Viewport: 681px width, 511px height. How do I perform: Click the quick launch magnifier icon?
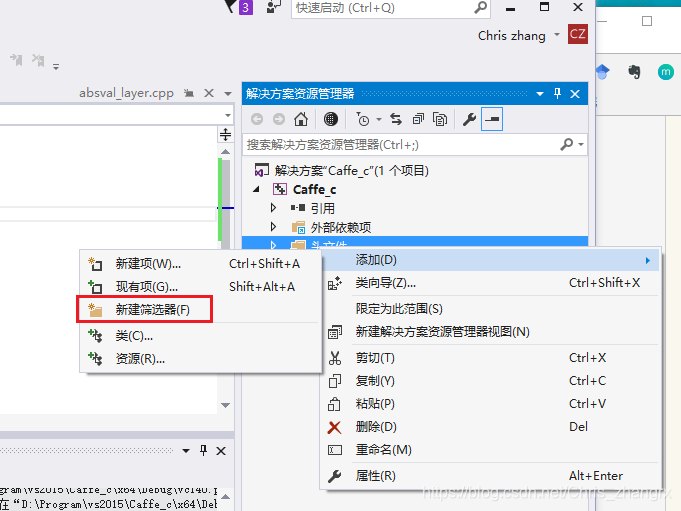click(480, 7)
